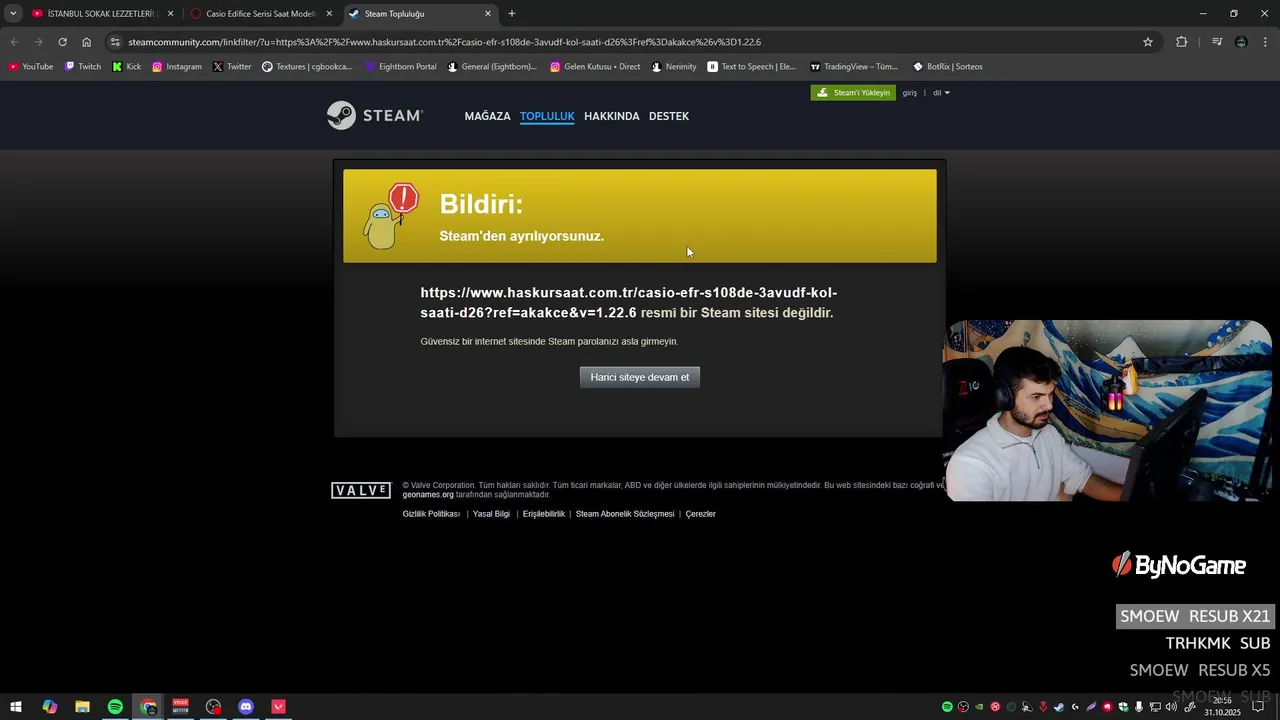Image resolution: width=1280 pixels, height=720 pixels.
Task: Open the browser profile avatar
Action: click(1241, 42)
